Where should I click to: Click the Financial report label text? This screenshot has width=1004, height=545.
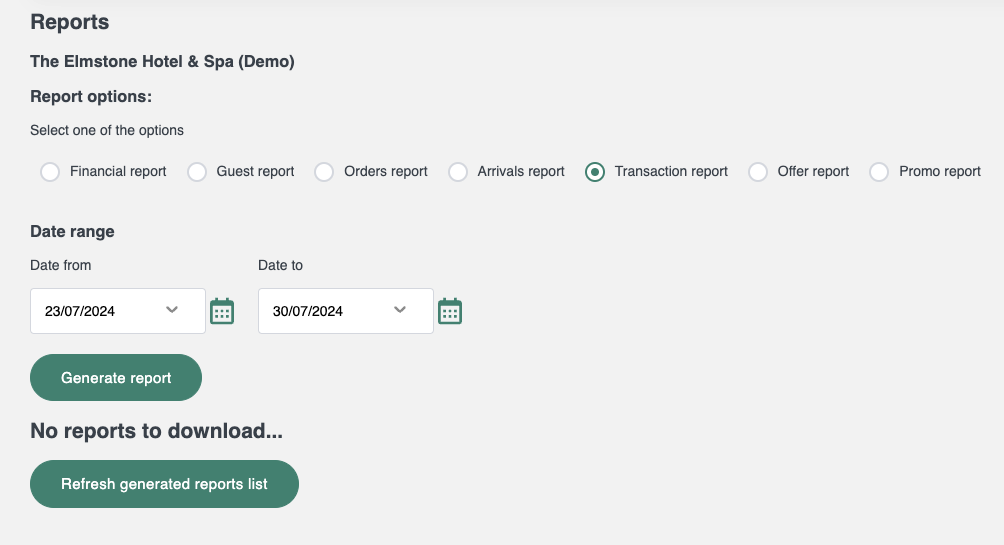[118, 172]
